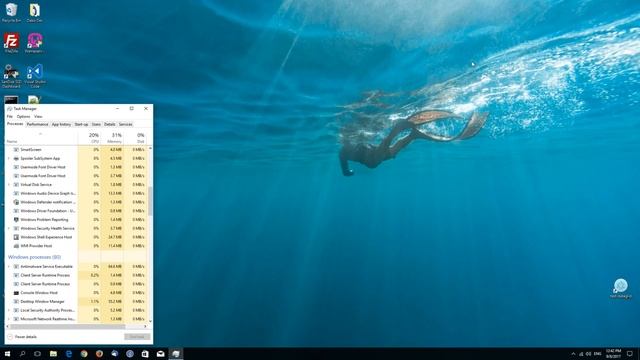Maximize the Task Manager window
This screenshot has width=640, height=360.
[131, 109]
